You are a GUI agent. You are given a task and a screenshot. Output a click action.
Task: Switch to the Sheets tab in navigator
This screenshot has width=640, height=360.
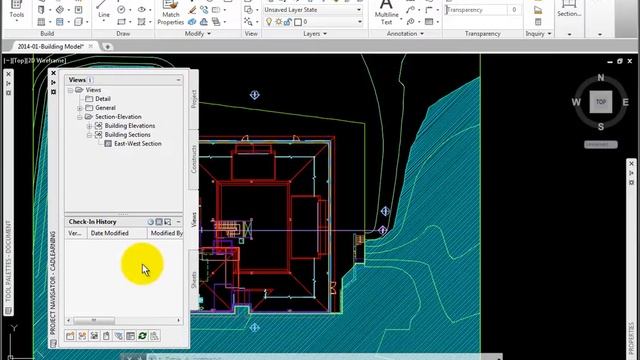click(194, 280)
